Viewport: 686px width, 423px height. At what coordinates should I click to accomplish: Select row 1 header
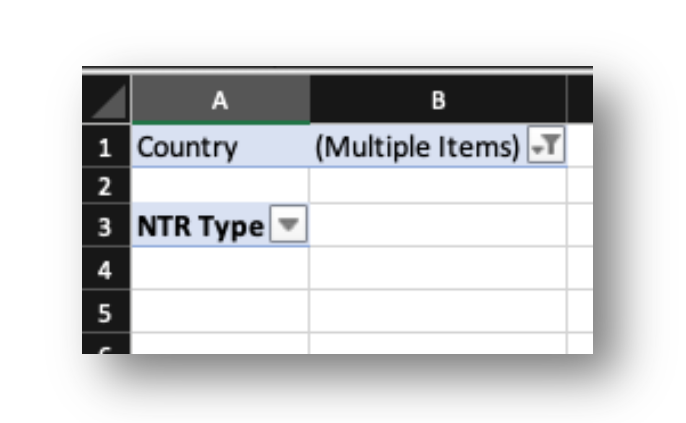pyautogui.click(x=106, y=146)
